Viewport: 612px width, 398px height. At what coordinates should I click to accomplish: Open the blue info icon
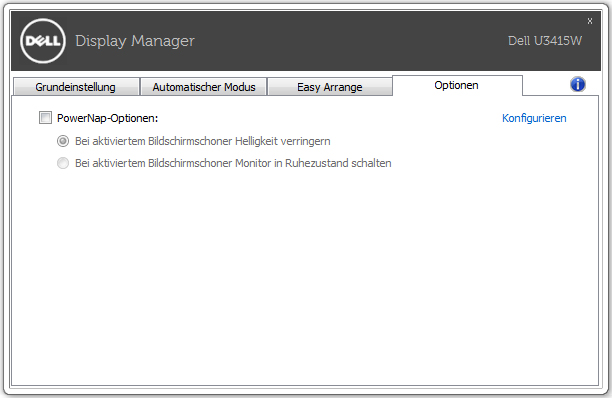click(x=578, y=84)
